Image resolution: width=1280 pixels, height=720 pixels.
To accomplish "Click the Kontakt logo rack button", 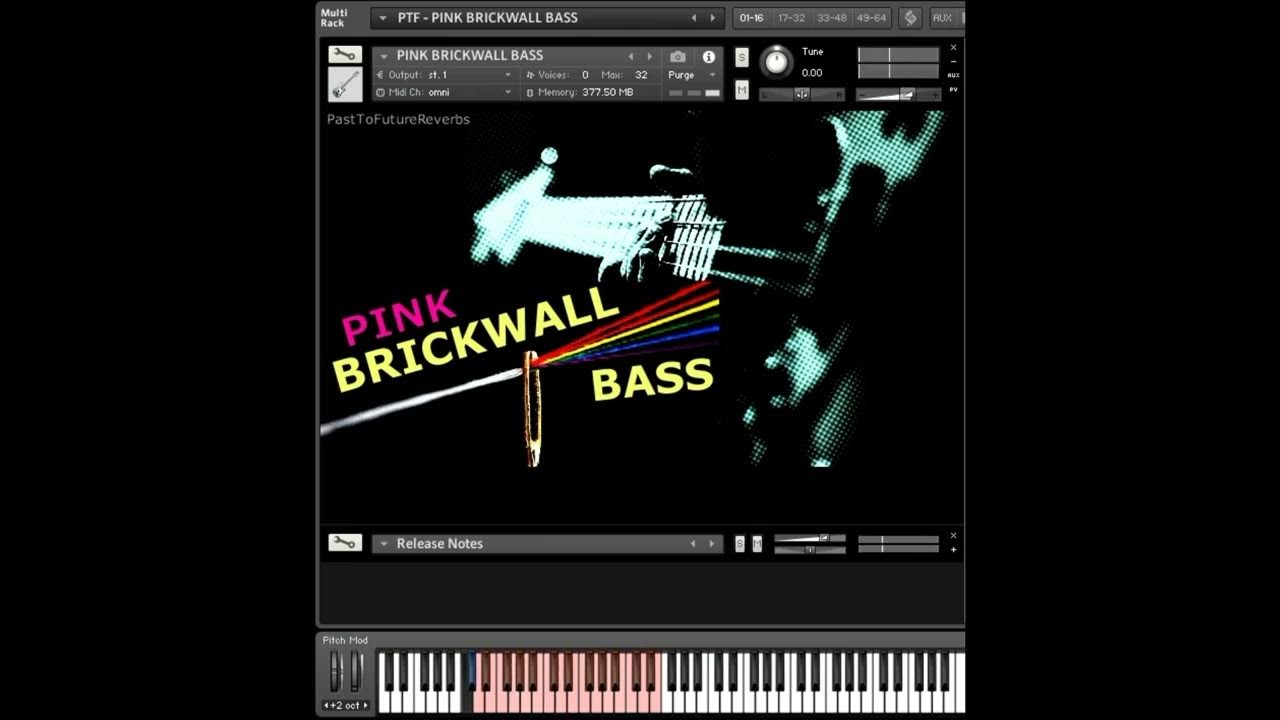I will pos(910,18).
